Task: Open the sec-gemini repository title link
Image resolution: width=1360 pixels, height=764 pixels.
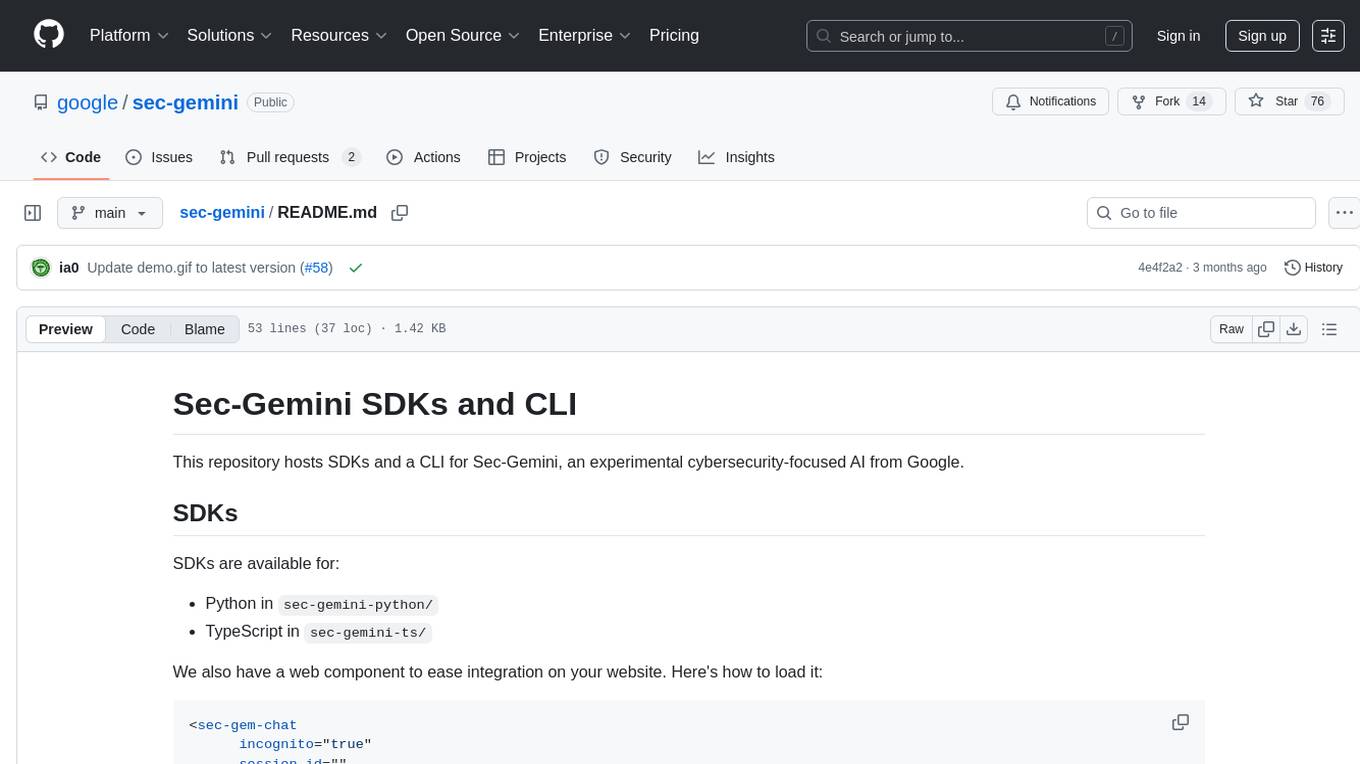Action: point(185,102)
